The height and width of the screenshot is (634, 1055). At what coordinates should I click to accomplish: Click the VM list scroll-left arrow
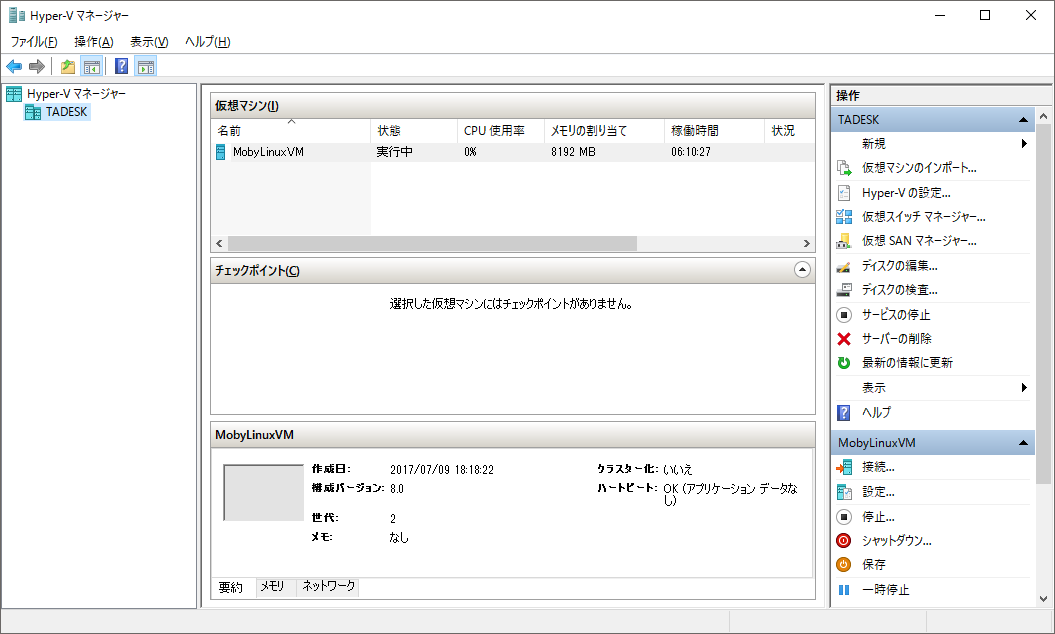219,243
